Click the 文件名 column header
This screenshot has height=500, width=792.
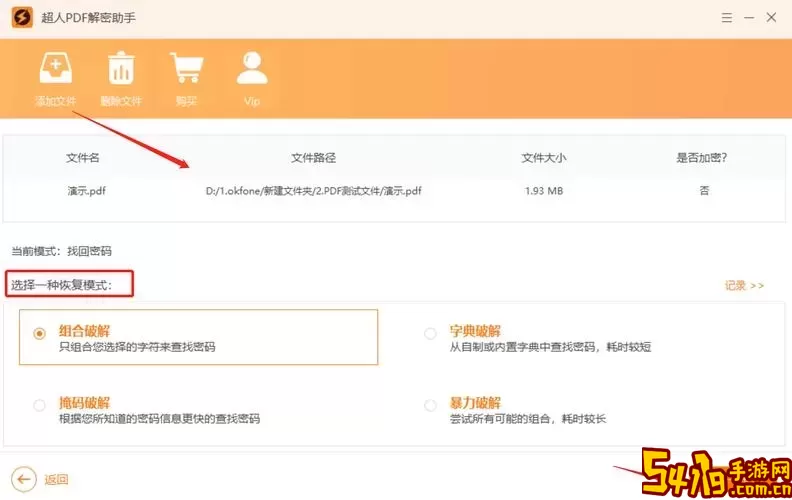[83, 158]
